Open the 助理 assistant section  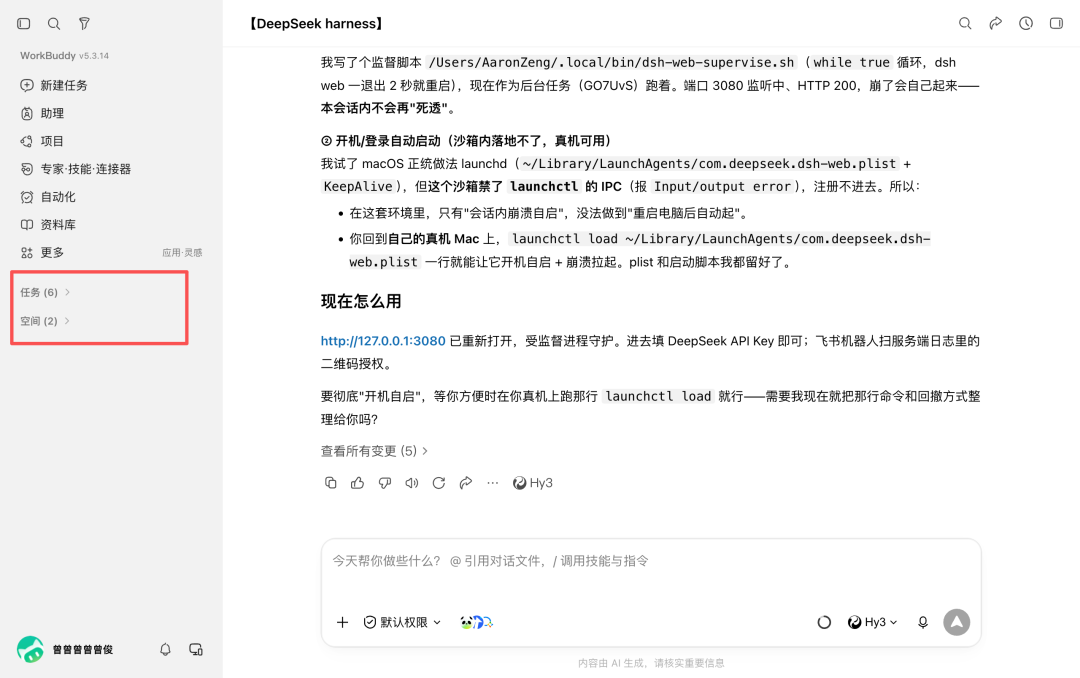(42, 113)
